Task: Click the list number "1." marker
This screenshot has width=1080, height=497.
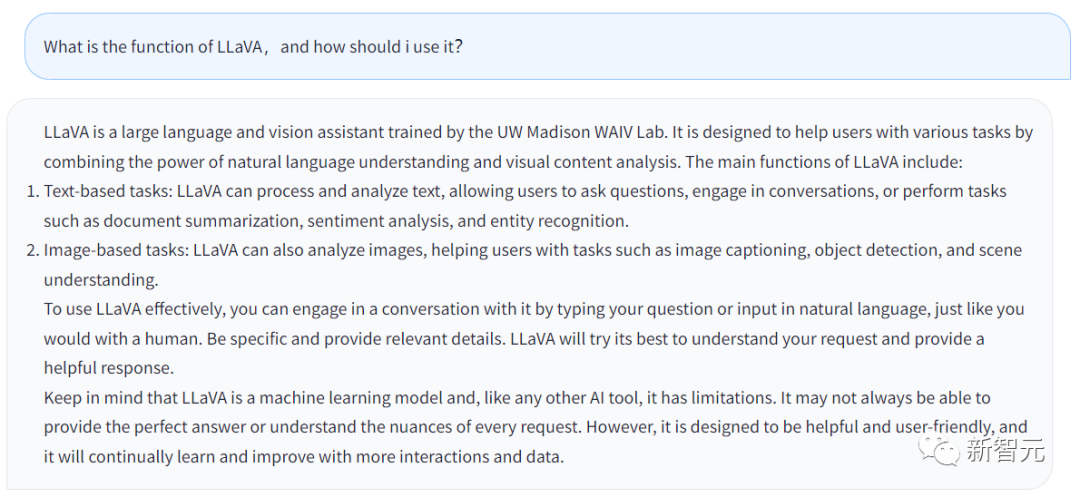Action: point(31,191)
